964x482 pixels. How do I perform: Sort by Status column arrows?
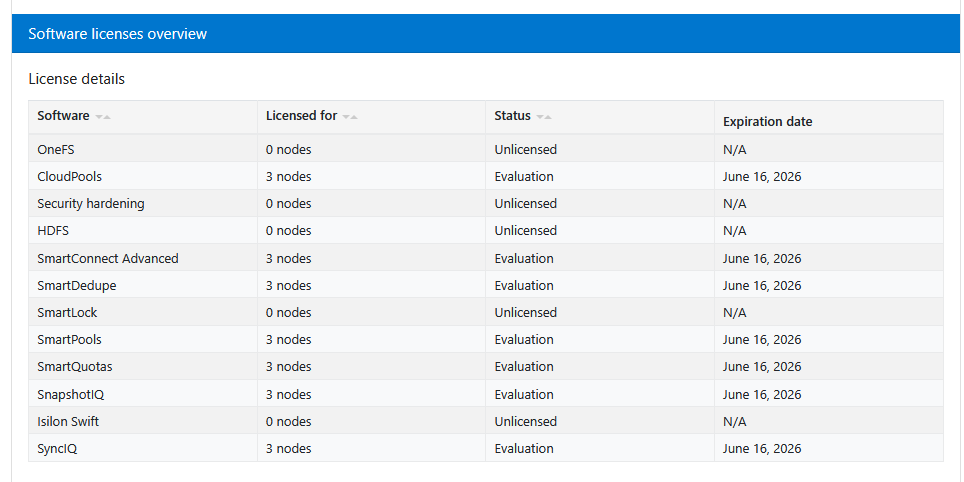[543, 117]
